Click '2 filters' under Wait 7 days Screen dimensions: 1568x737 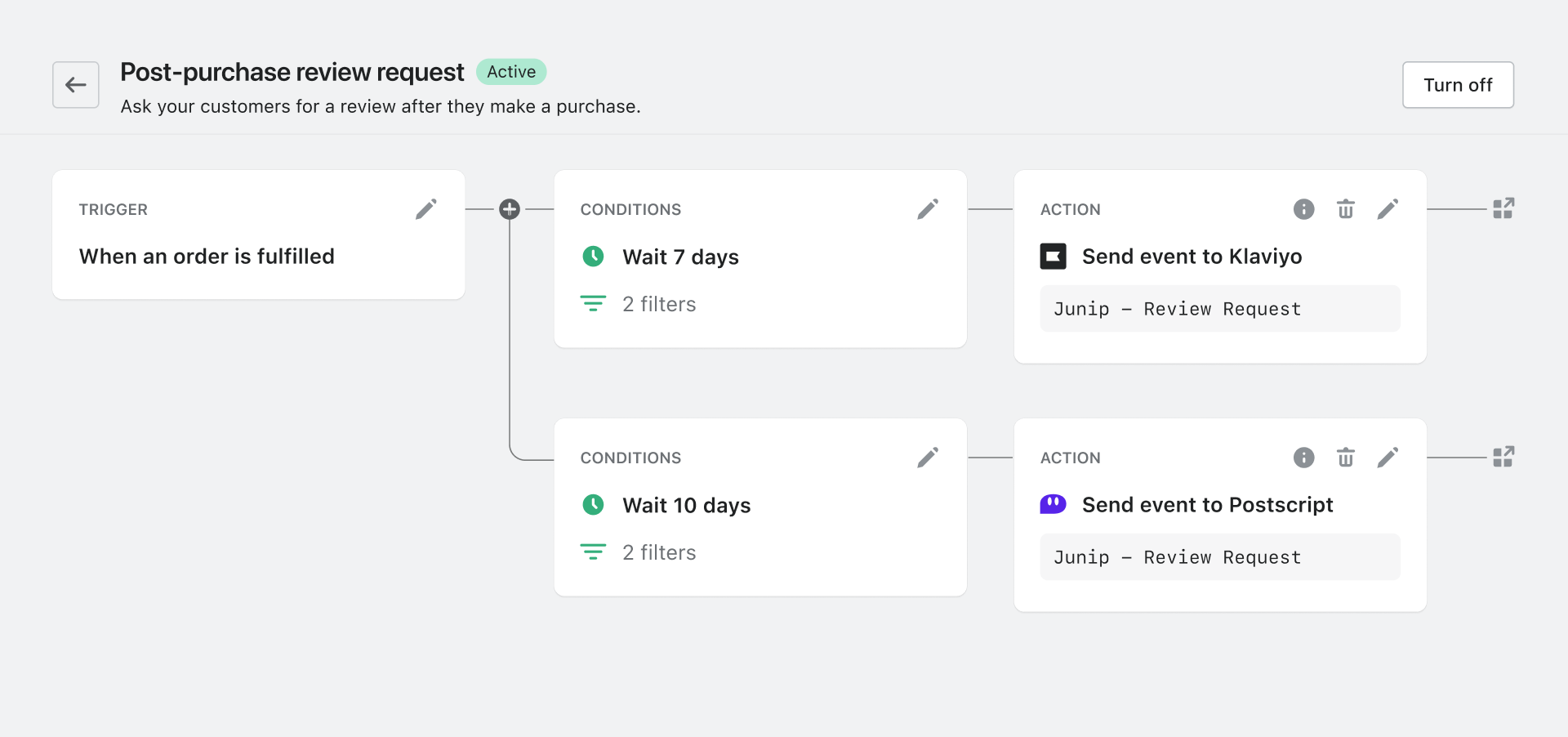[x=659, y=305]
